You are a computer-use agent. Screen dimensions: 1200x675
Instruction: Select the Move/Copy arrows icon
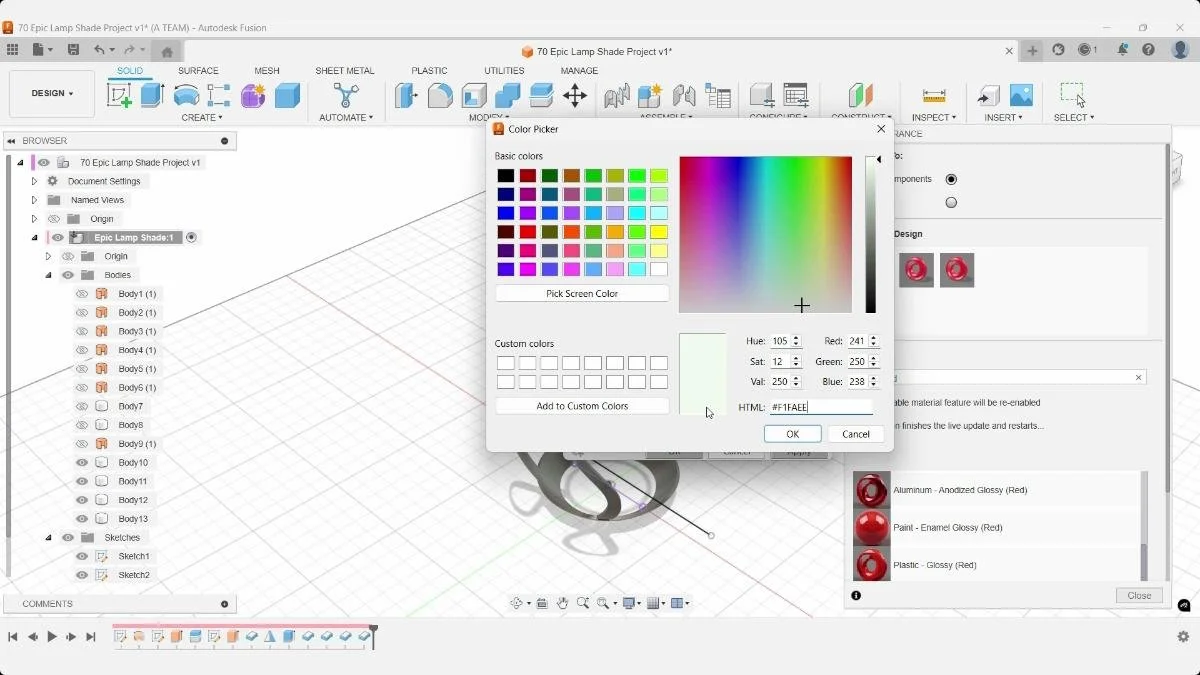pyautogui.click(x=575, y=95)
